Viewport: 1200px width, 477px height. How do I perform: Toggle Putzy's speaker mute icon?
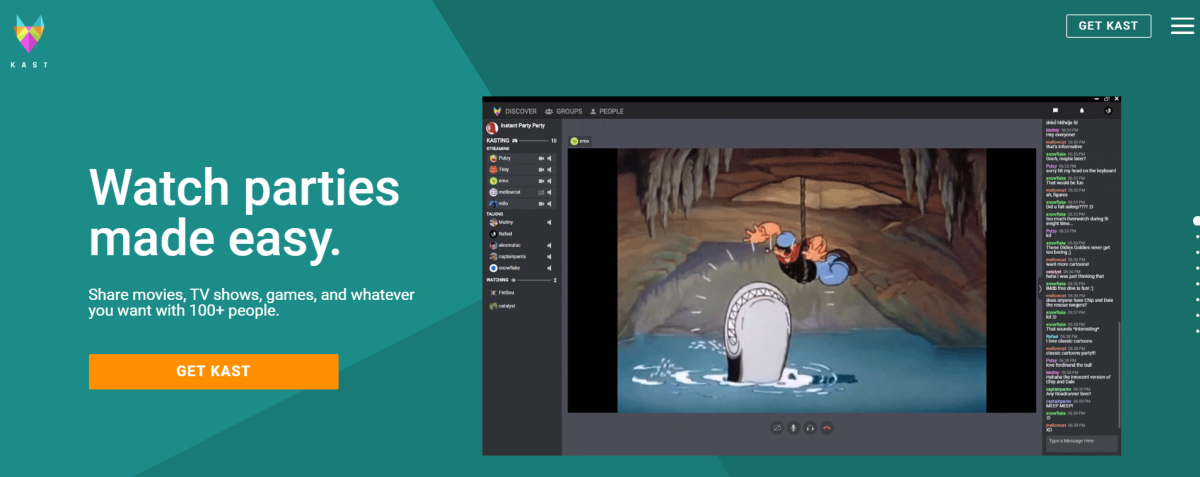point(550,158)
